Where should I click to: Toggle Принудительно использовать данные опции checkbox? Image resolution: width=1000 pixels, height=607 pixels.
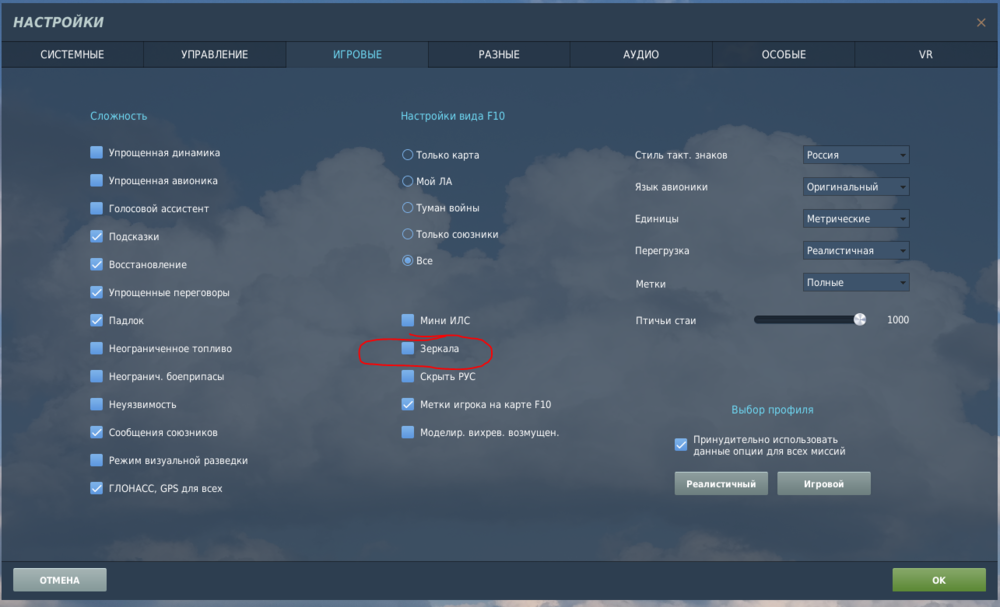[x=680, y=444]
